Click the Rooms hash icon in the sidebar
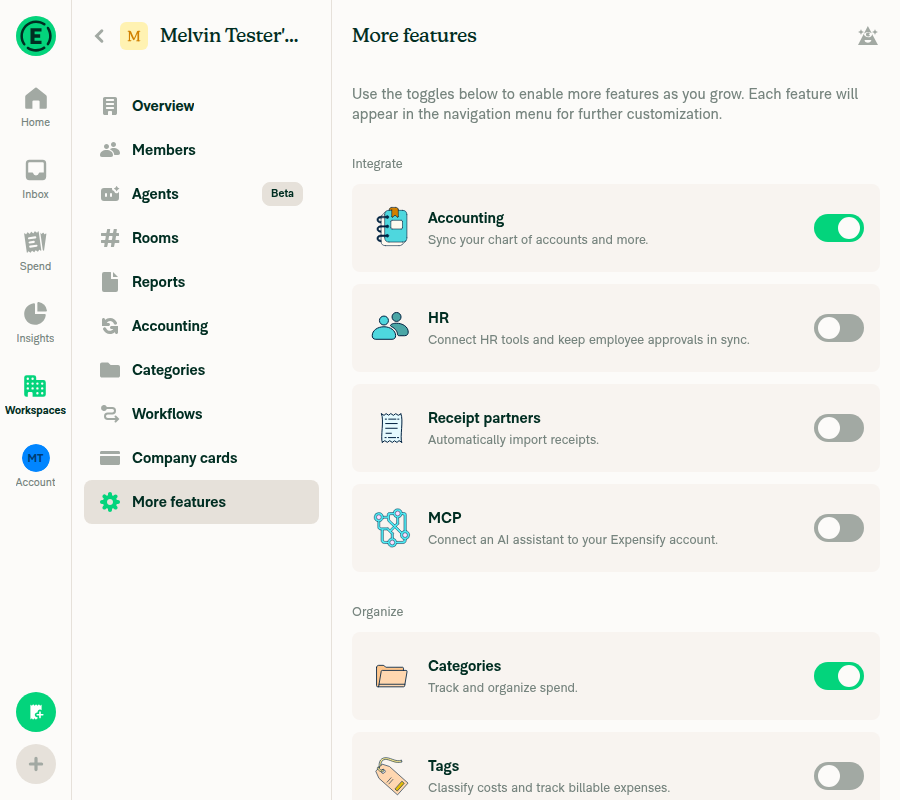900x800 pixels. pyautogui.click(x=110, y=238)
